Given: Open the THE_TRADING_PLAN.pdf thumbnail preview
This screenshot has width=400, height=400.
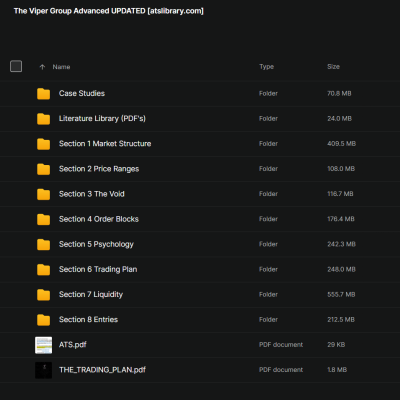Looking at the screenshot, I should 44,370.
